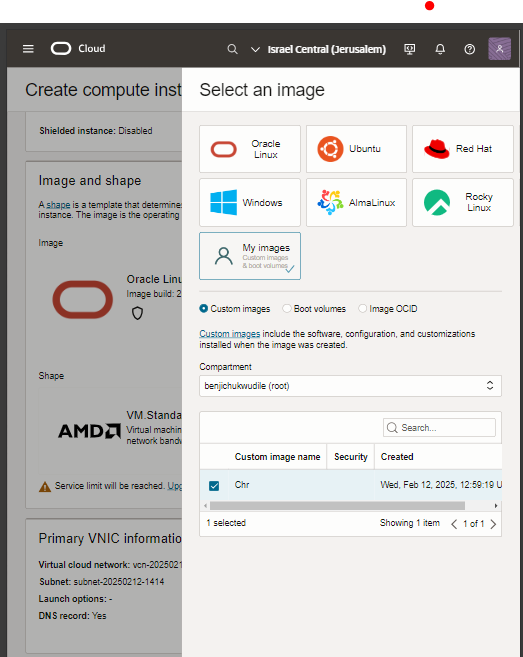Open the user profile avatar
The width and height of the screenshot is (523, 657).
(x=500, y=49)
